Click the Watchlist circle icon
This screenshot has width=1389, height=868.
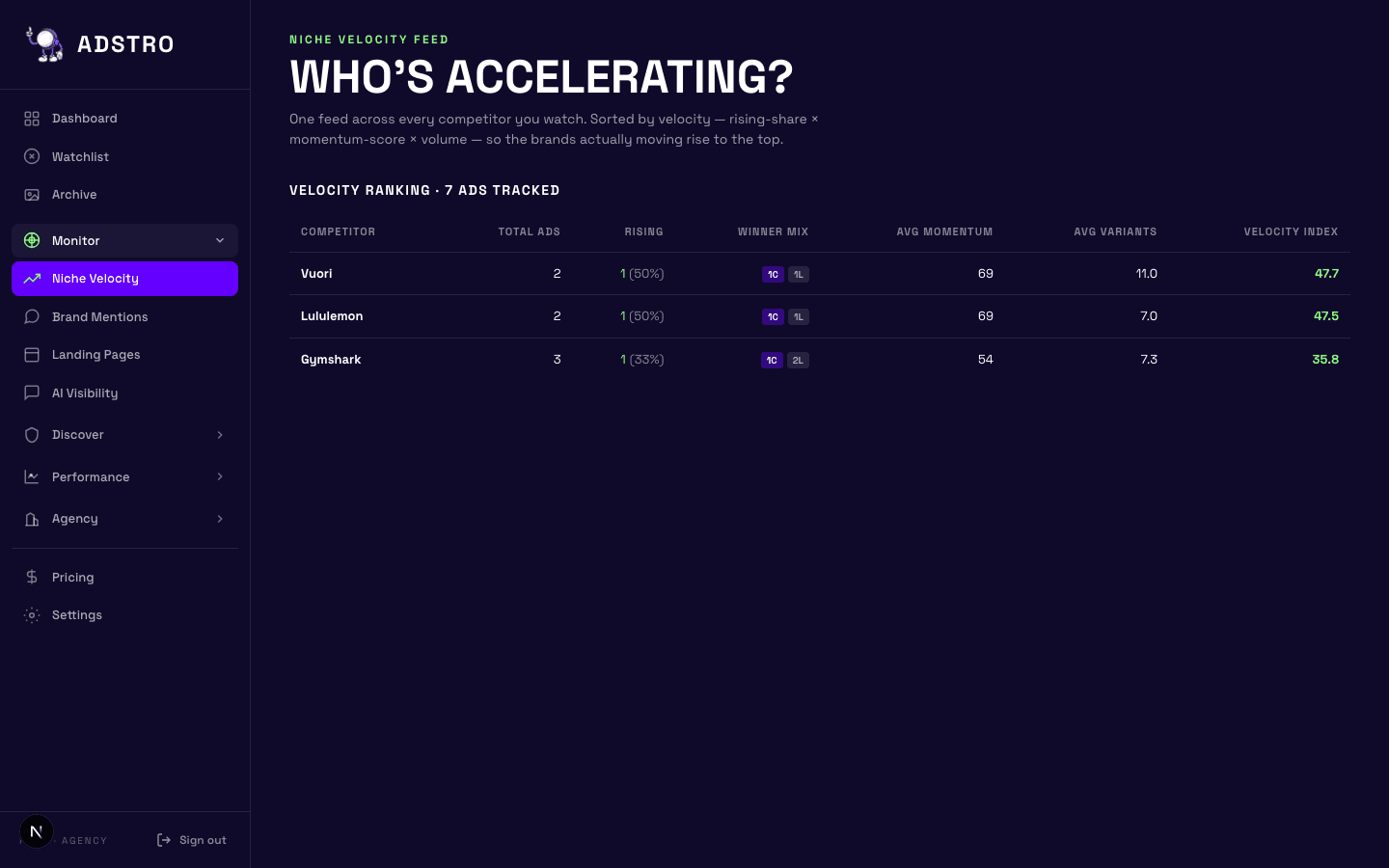tap(32, 156)
